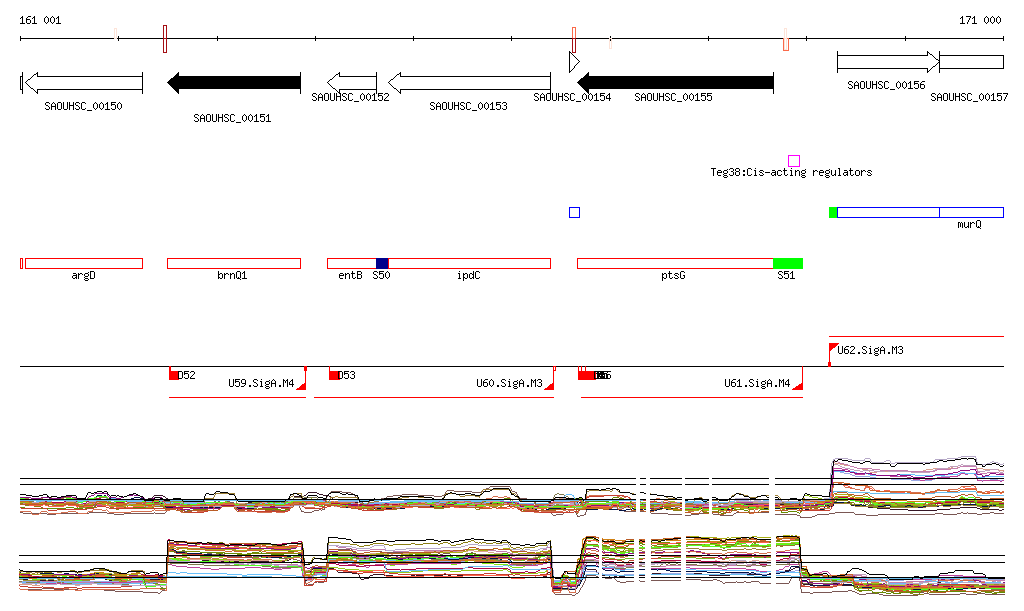The height and width of the screenshot is (611, 1024).
Task: Click the small SAOUHSC_00154 triangle arrow
Action: tap(574, 62)
